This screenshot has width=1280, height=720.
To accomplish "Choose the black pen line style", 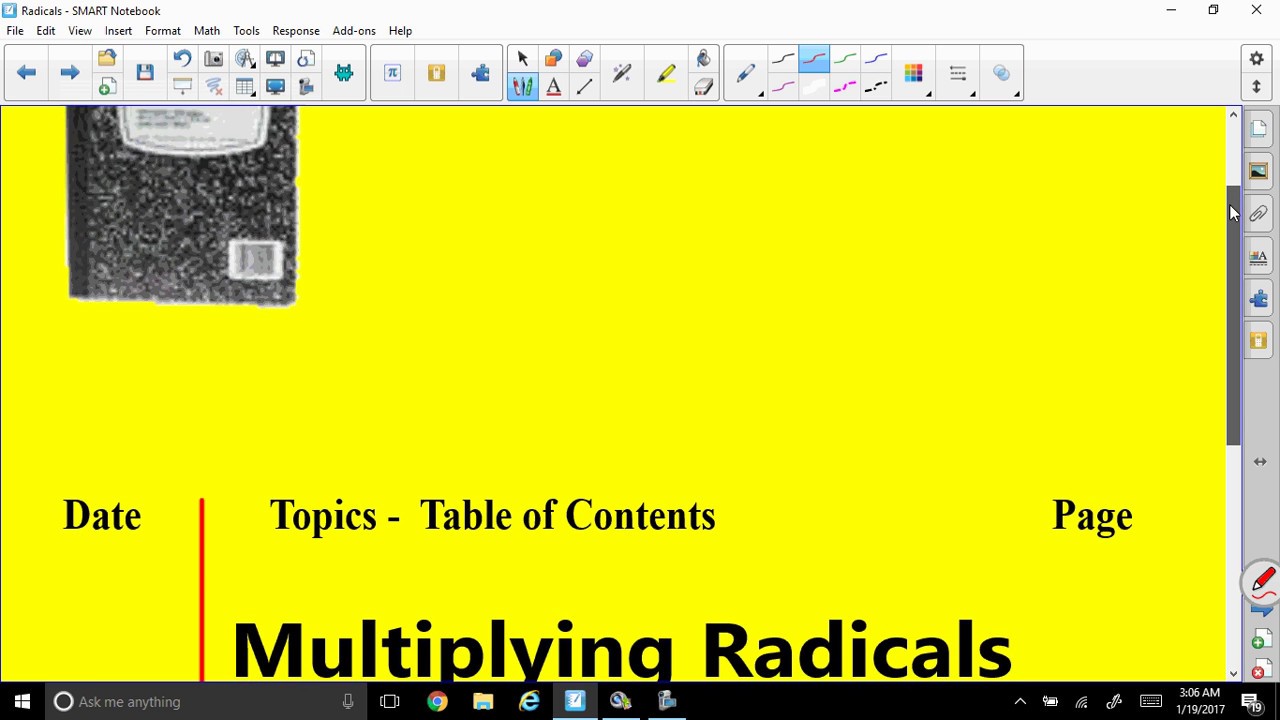I will click(x=783, y=59).
